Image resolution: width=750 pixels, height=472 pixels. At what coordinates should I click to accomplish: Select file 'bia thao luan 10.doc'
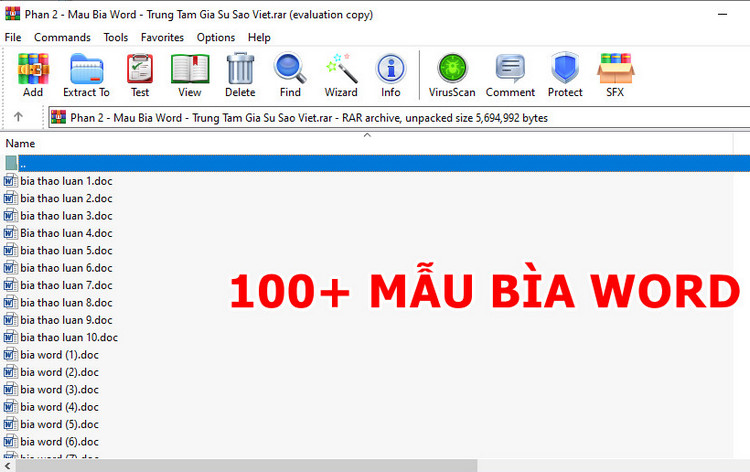point(61,338)
